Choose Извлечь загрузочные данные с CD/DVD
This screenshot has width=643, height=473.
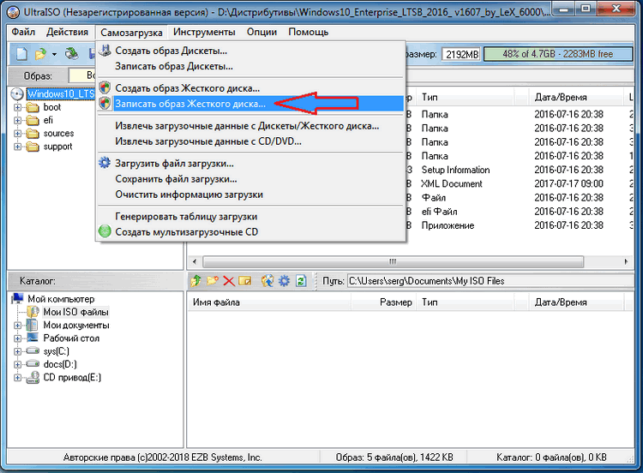[251, 142]
